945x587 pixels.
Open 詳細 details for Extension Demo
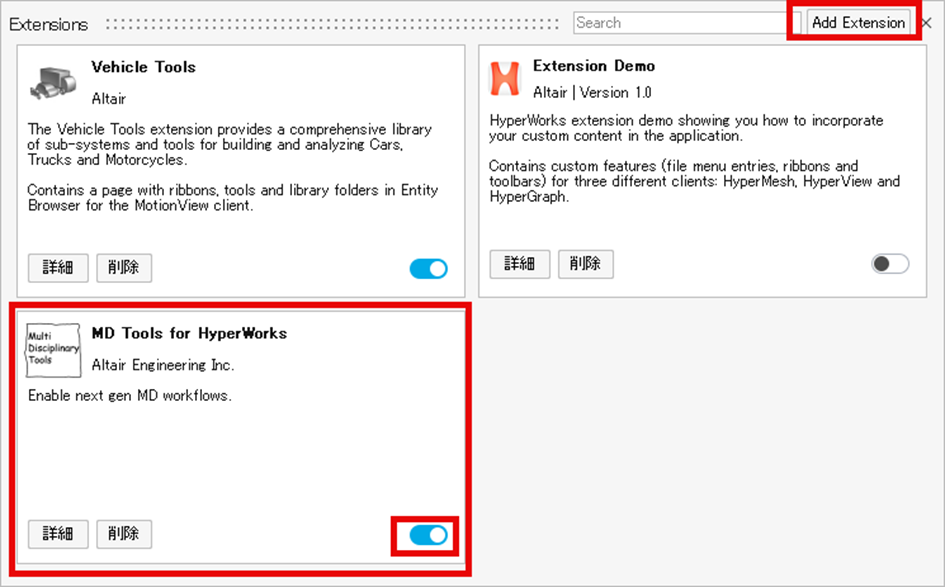[520, 264]
